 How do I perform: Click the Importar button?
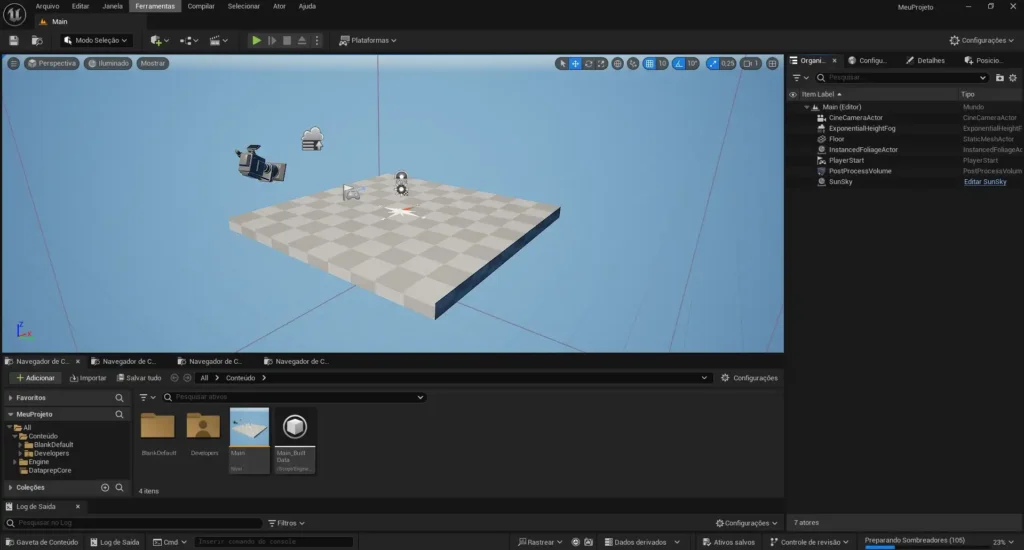point(87,378)
